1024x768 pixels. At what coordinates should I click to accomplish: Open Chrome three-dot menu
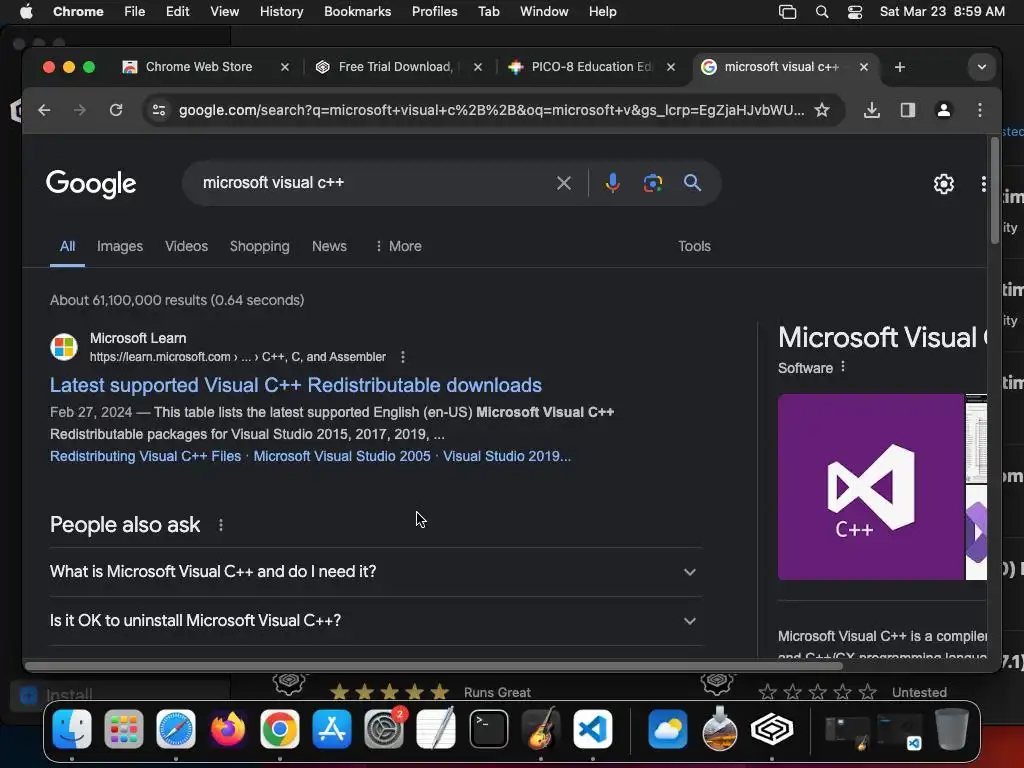(980, 110)
